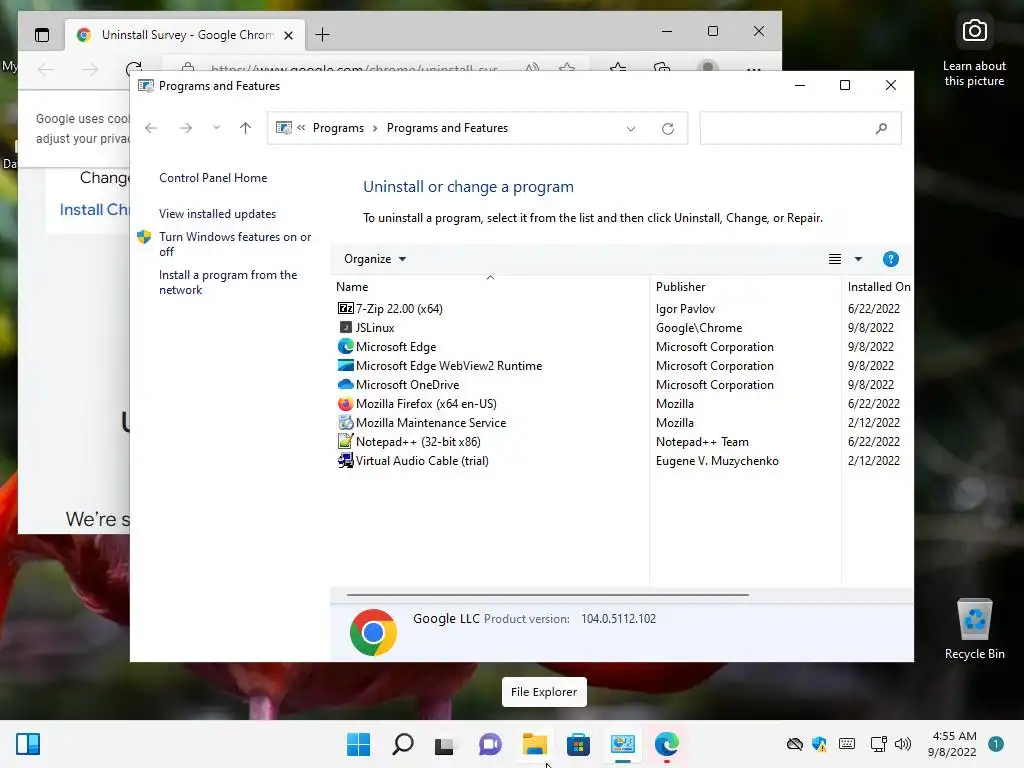Image resolution: width=1024 pixels, height=768 pixels.
Task: Click the Microsoft OneDrive cloud icon
Action: 345,384
